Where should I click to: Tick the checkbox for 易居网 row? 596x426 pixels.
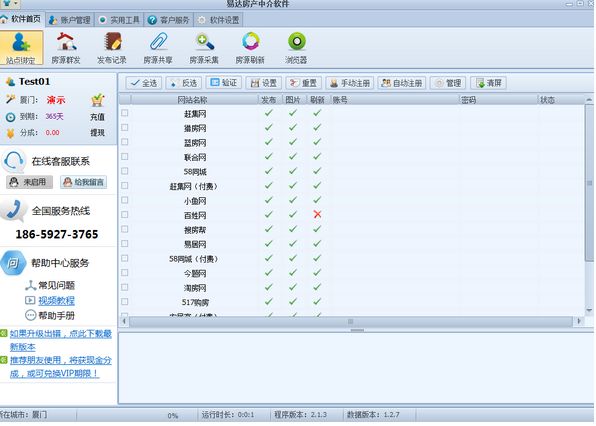click(125, 244)
